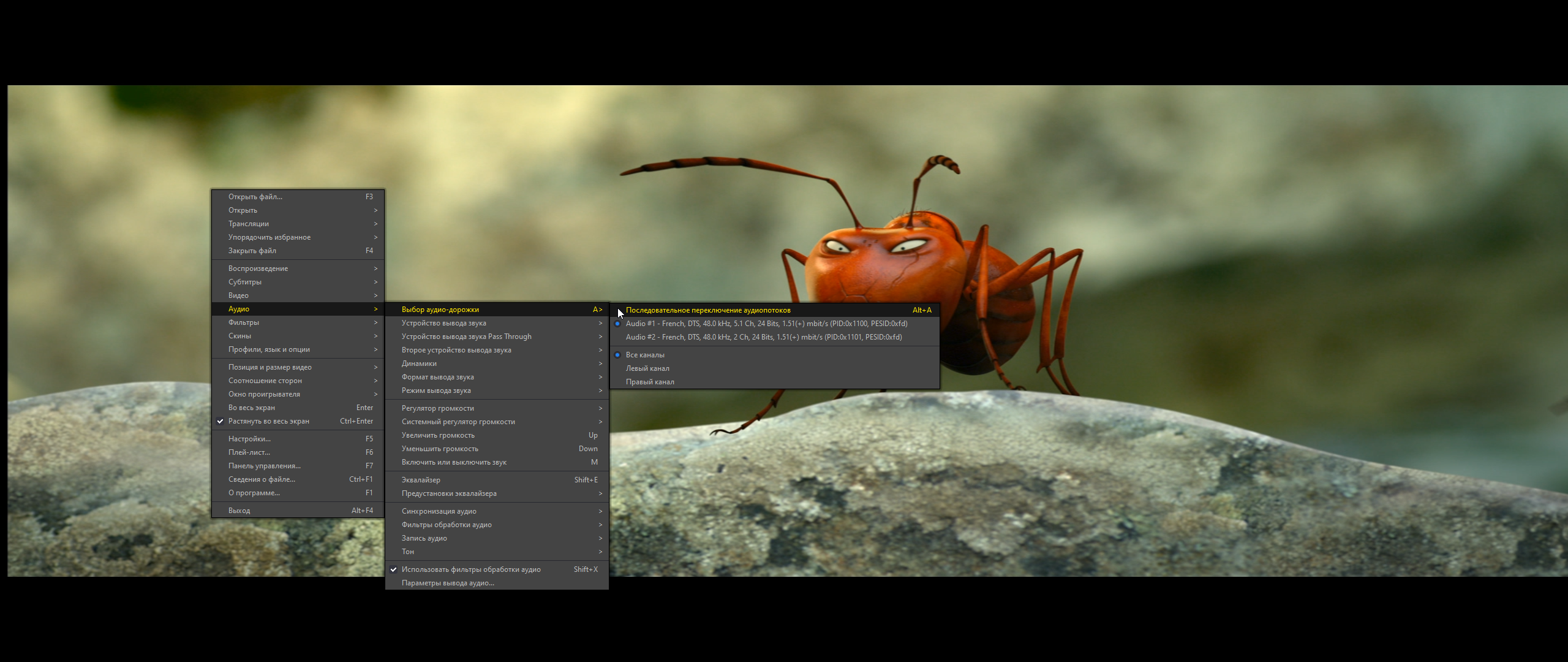Select Все каналы option
Image resolution: width=1568 pixels, height=662 pixels.
[x=645, y=355]
